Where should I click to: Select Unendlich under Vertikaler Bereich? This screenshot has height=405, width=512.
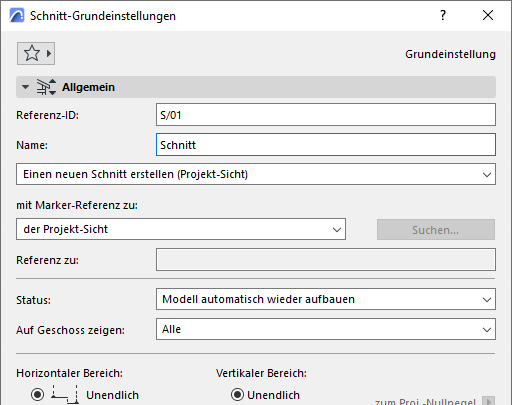tap(237, 395)
